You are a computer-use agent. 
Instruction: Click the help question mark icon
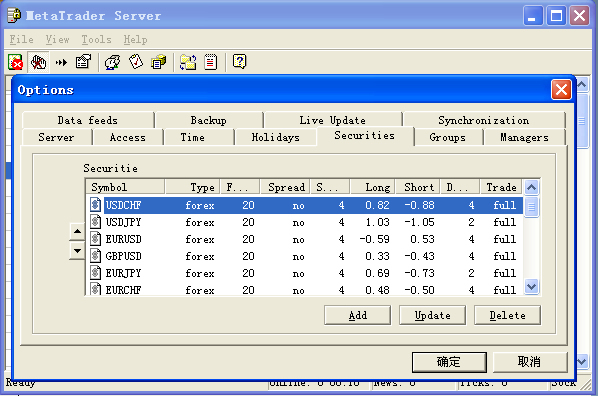coord(239,62)
